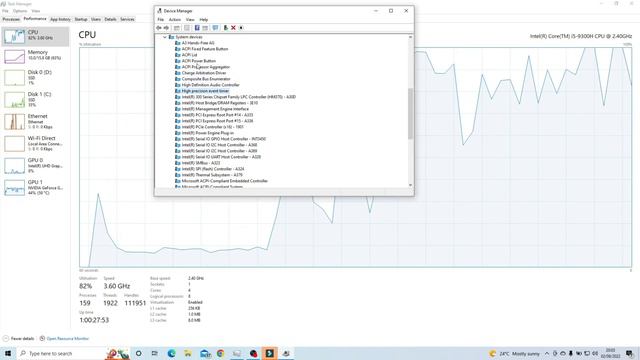Click the Device Manager scrollbar thumb
Screen dimensions: 640x360
pyautogui.click(x=410, y=113)
